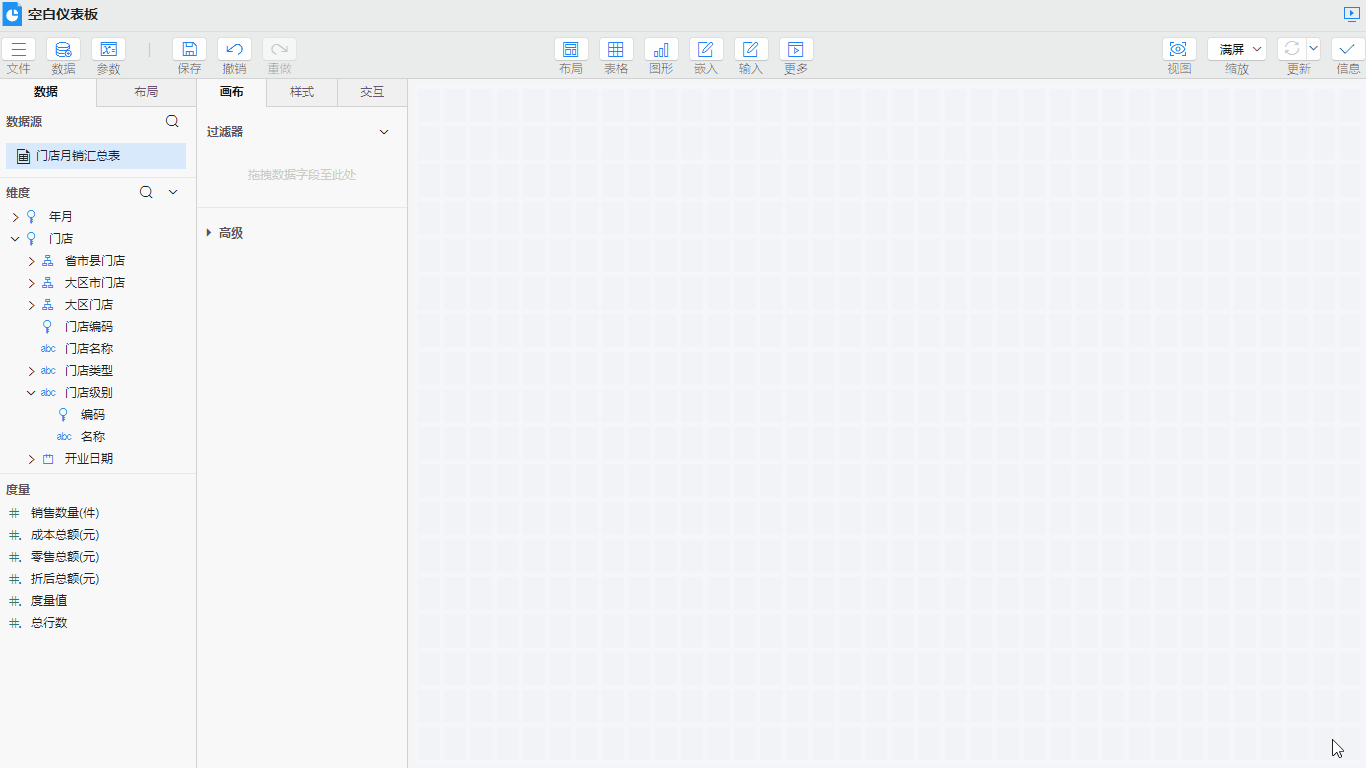The image size is (1366, 768).
Task: Click the 信息 checkmark icon
Action: click(1348, 49)
